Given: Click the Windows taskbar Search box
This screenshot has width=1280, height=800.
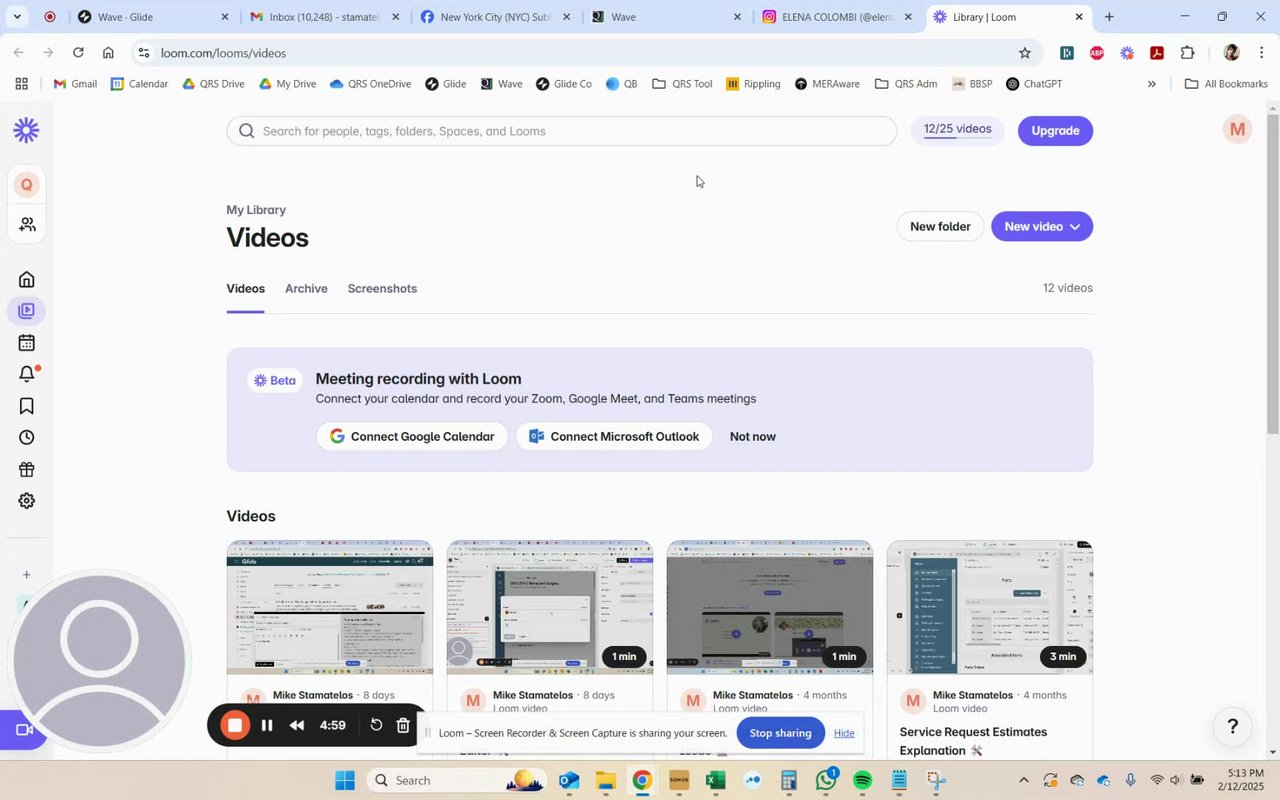Looking at the screenshot, I should tap(457, 780).
